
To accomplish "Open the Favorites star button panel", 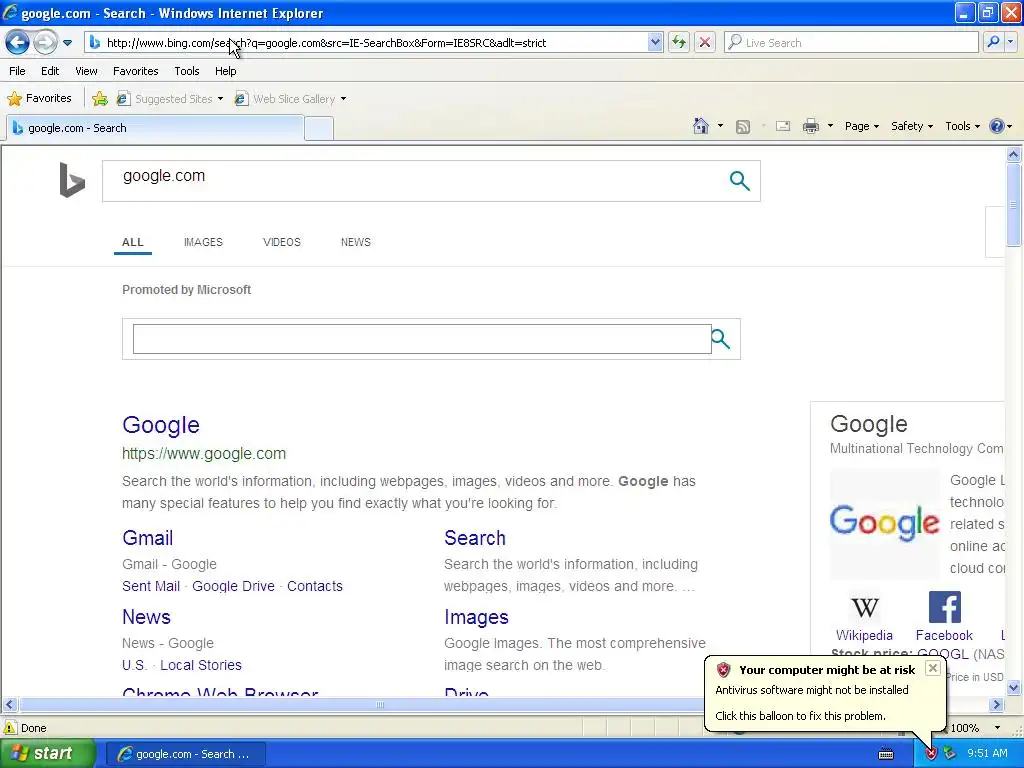I will [x=39, y=99].
